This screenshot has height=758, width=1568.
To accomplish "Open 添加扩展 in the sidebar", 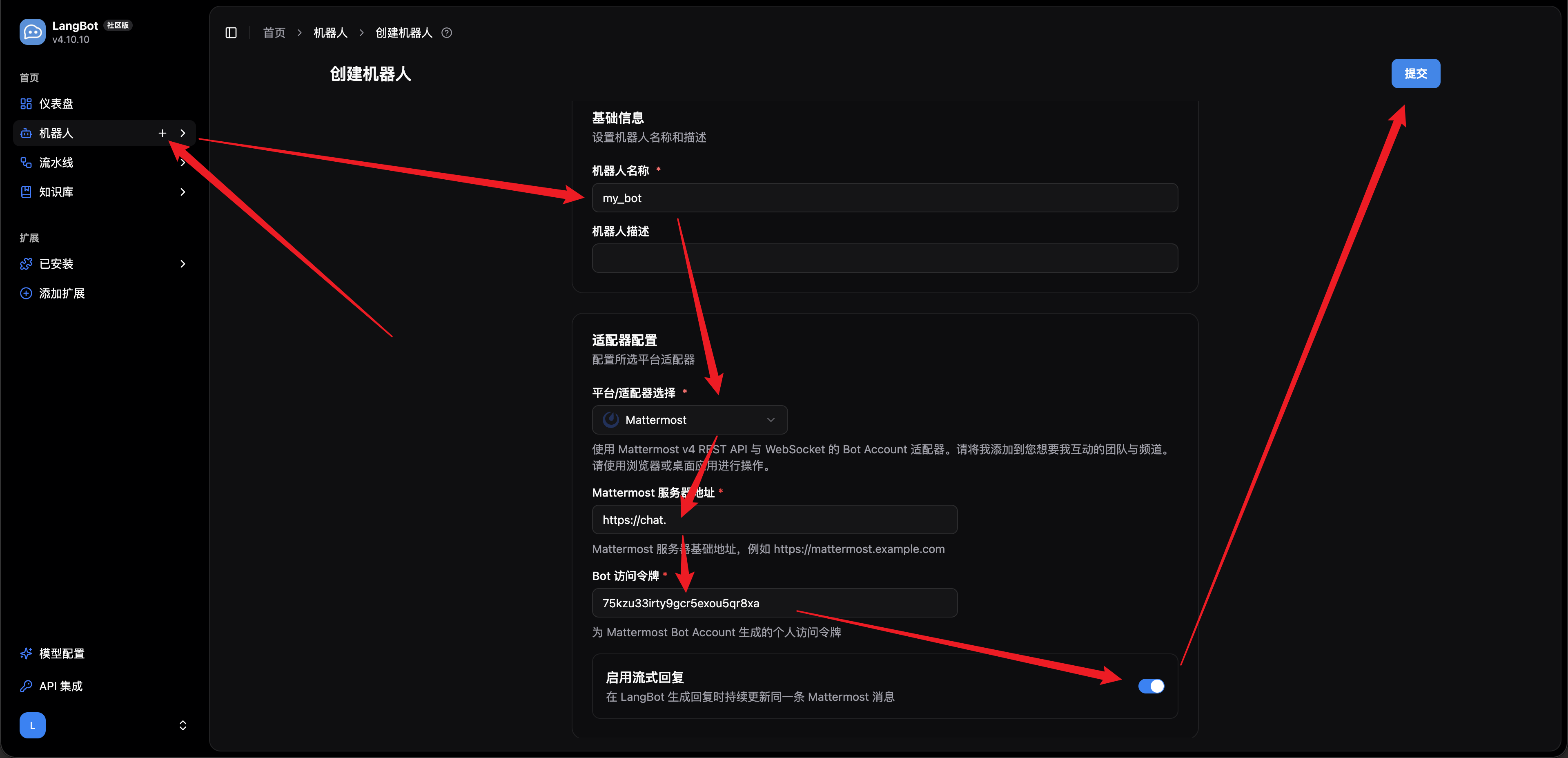I will tap(104, 294).
